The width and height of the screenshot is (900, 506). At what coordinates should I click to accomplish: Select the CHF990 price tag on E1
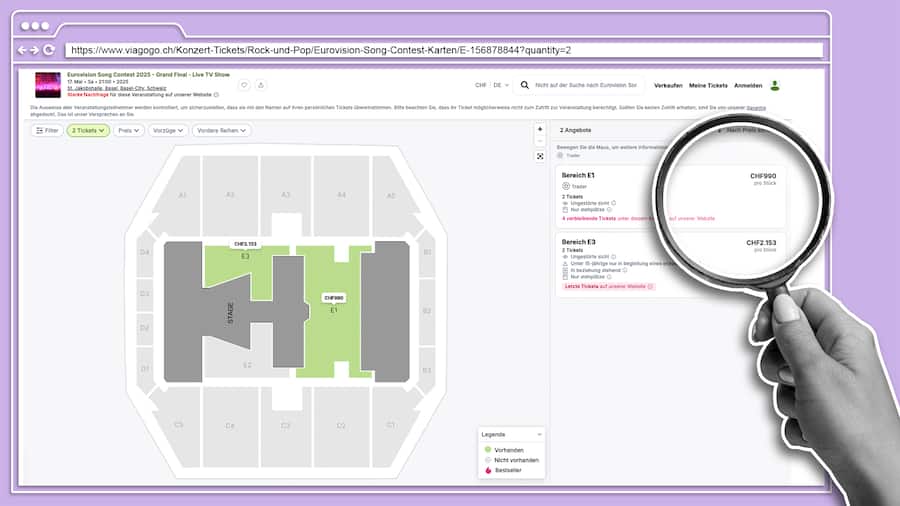(x=333, y=298)
